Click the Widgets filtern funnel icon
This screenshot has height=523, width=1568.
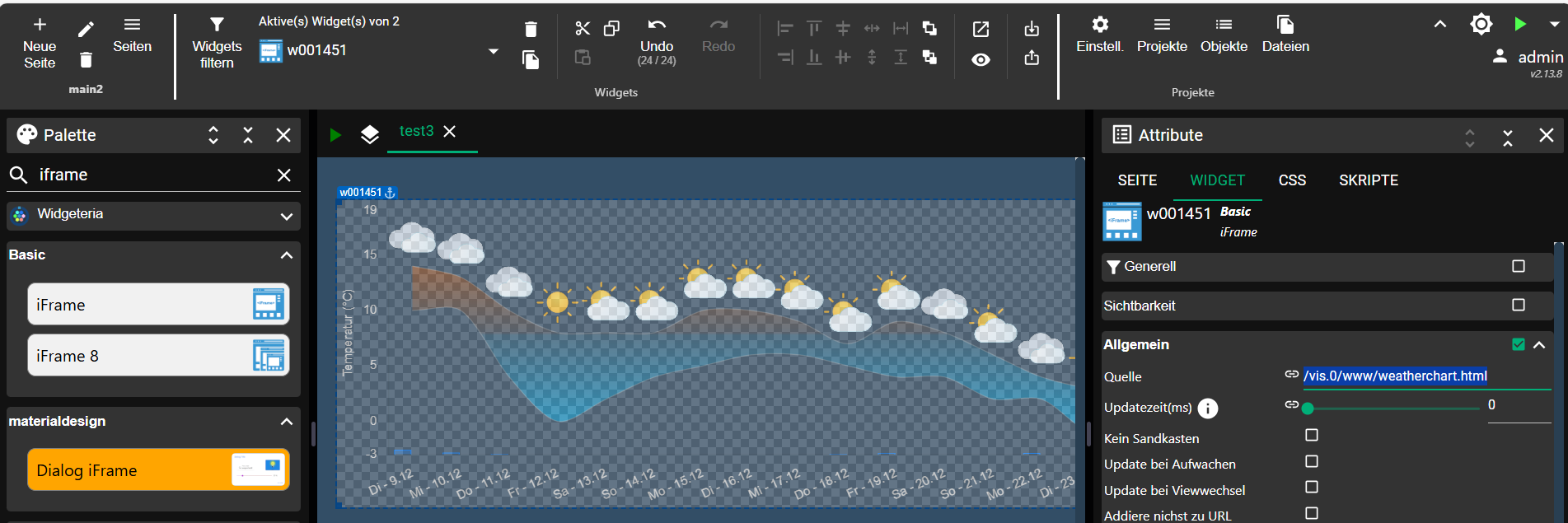click(217, 26)
